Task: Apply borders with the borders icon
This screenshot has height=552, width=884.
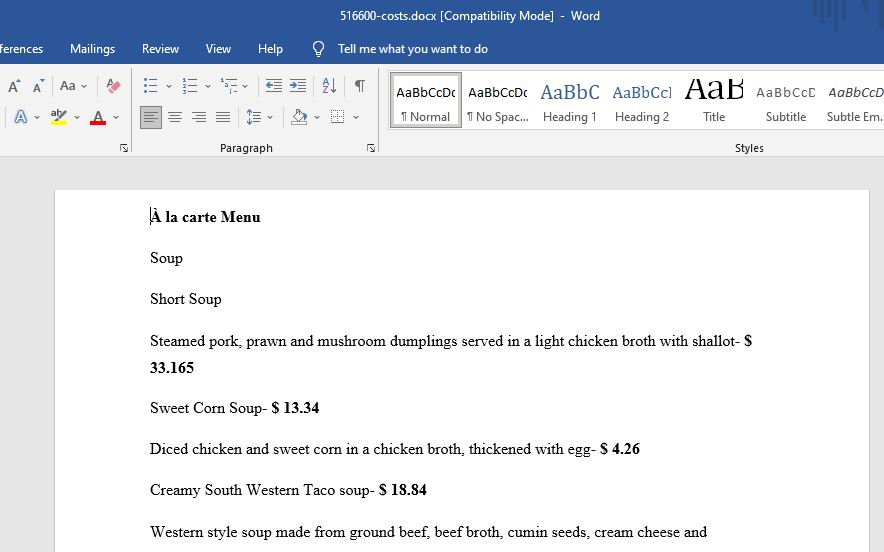Action: (x=338, y=117)
